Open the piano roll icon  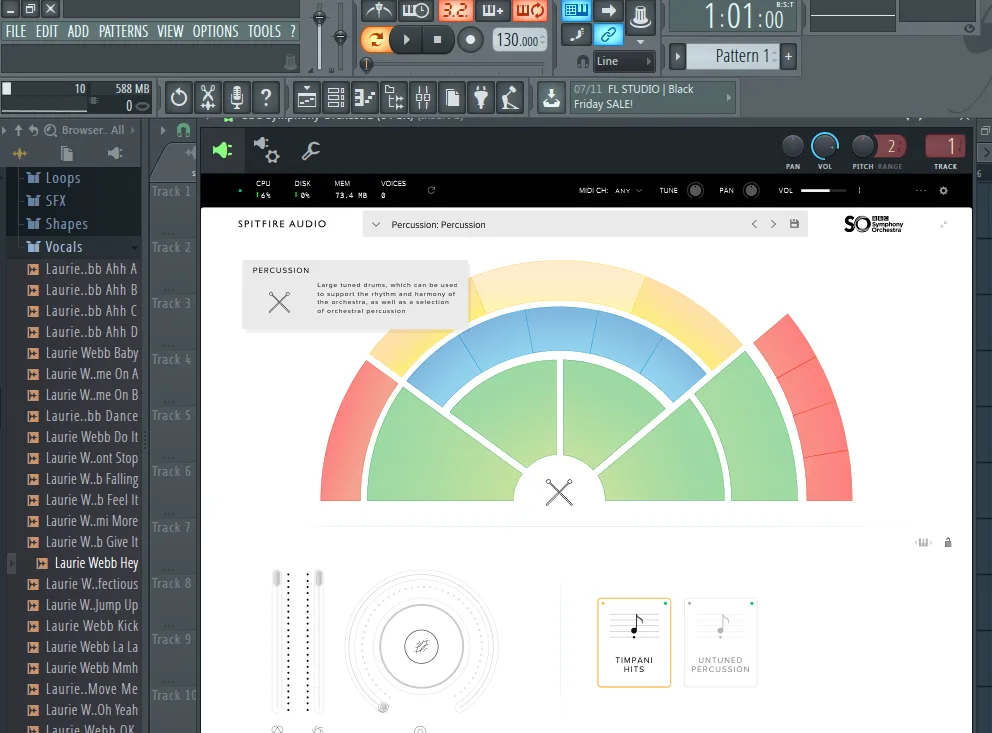[x=365, y=97]
